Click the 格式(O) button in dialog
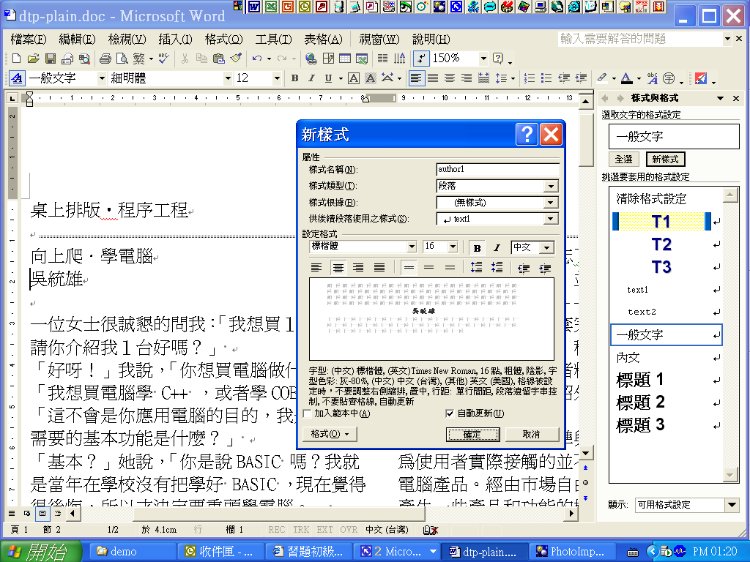This screenshot has width=750, height=562. (x=330, y=434)
